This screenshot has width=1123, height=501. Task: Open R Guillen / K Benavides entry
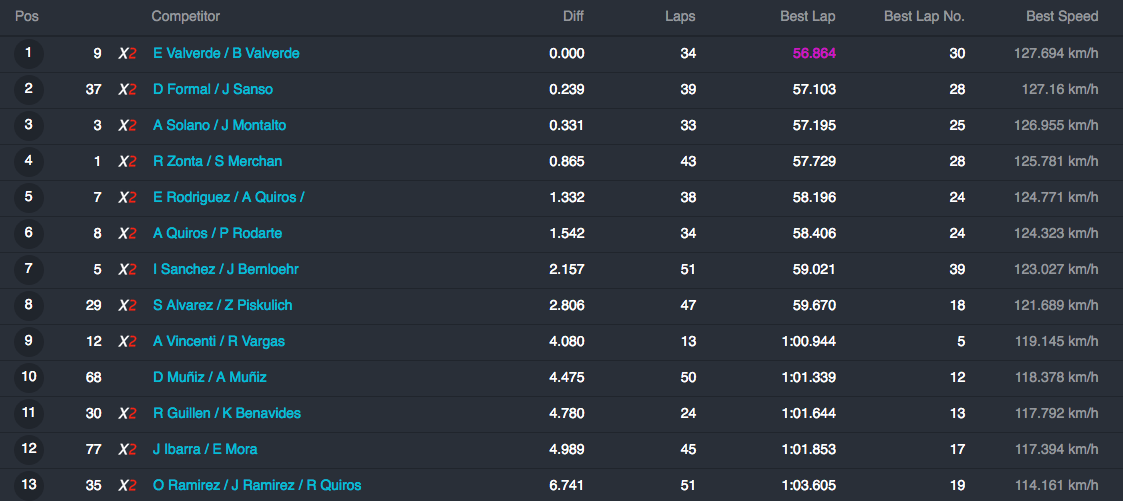227,414
